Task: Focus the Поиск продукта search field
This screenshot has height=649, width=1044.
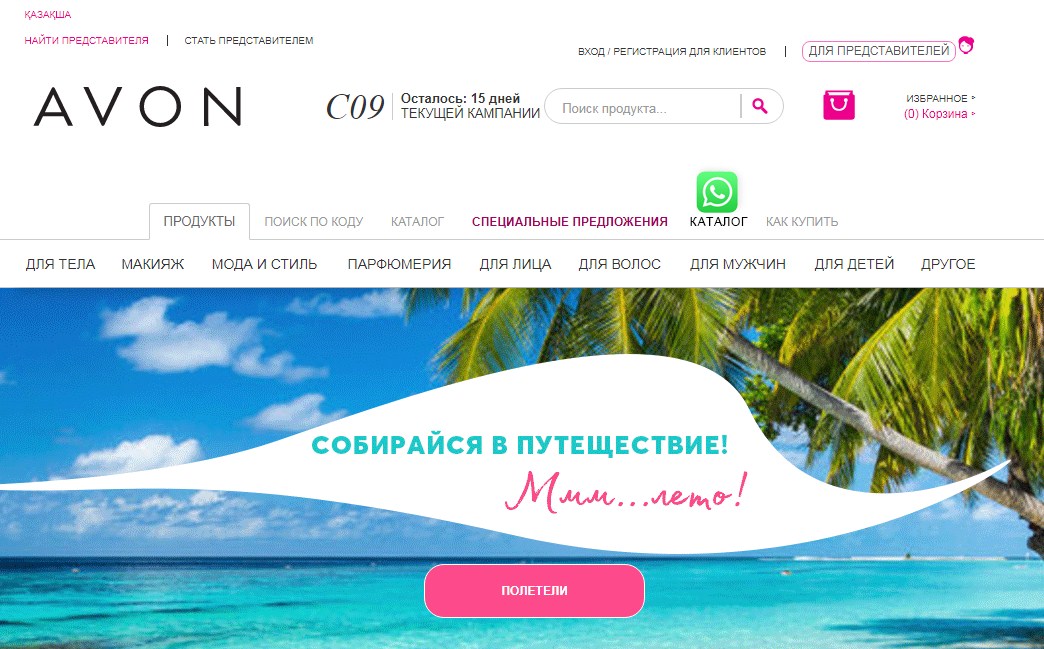Action: pos(643,107)
